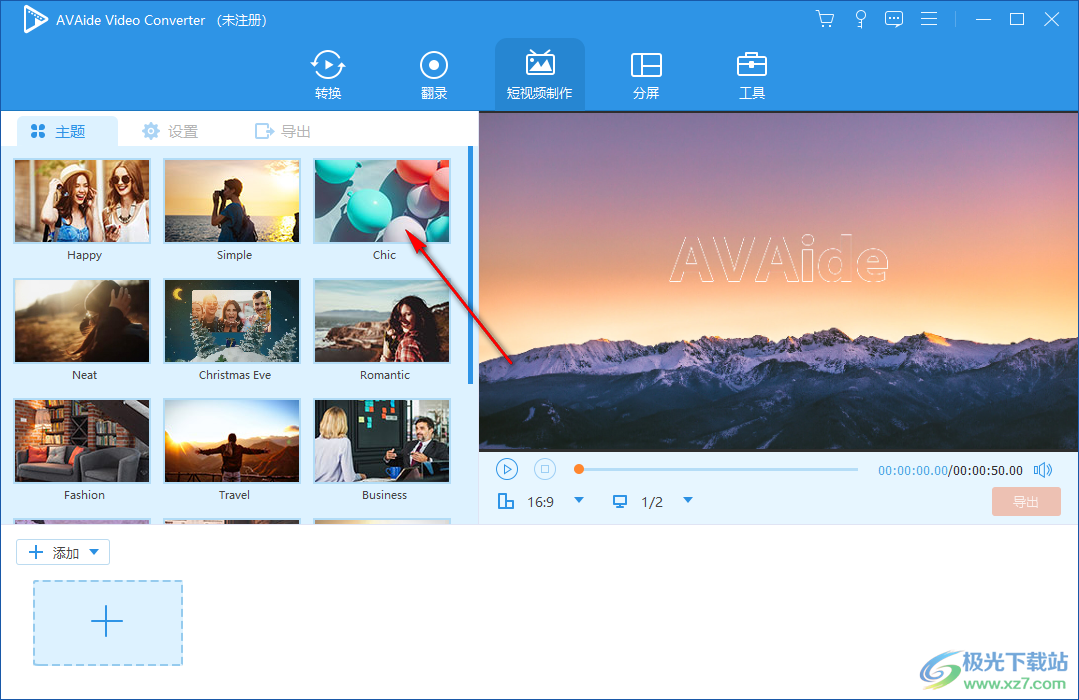Screen dimensions: 1079x700
Task: Open the 工具 toolbox module
Action: click(751, 74)
